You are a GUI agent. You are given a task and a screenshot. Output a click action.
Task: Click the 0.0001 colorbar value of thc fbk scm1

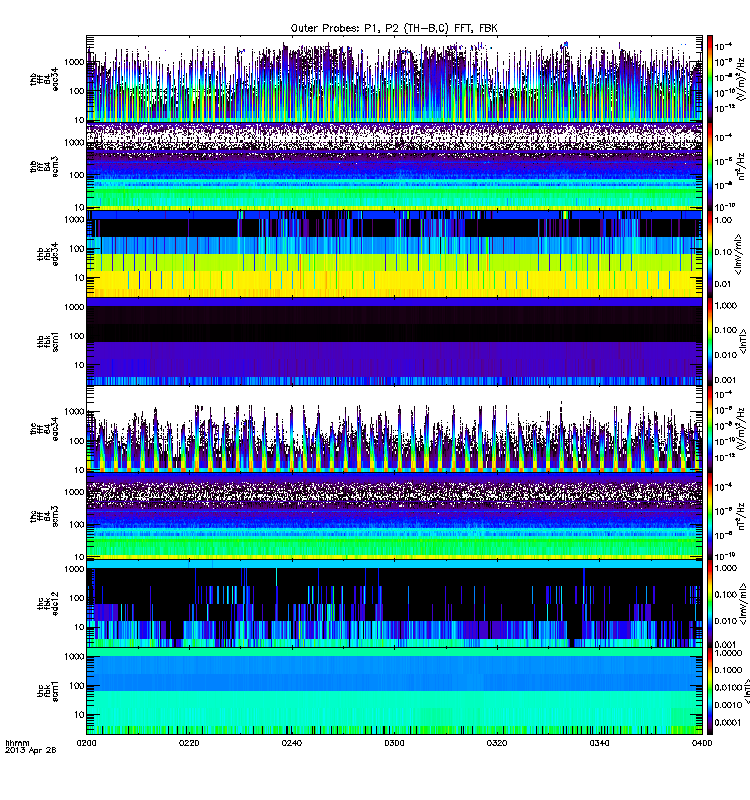pyautogui.click(x=729, y=722)
